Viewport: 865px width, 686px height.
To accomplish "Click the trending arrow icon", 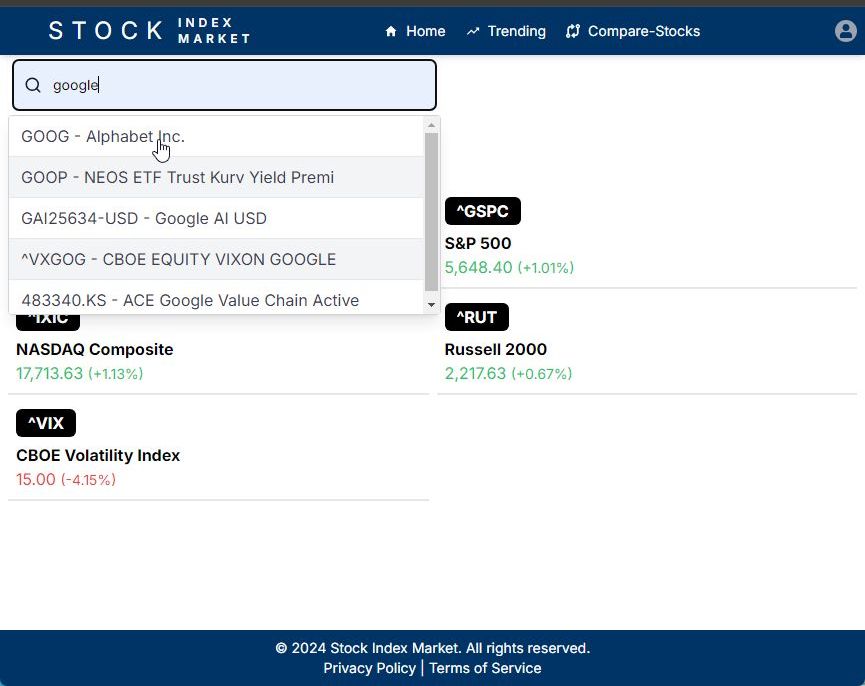I will pos(473,31).
